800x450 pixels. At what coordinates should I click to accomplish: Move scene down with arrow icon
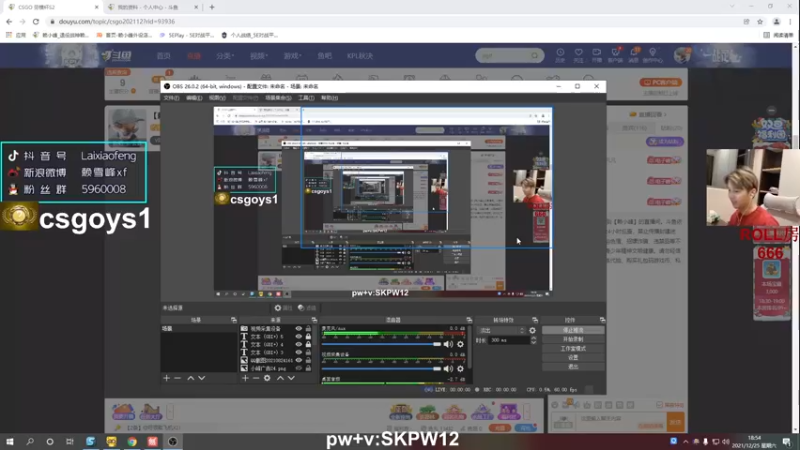[x=202, y=378]
